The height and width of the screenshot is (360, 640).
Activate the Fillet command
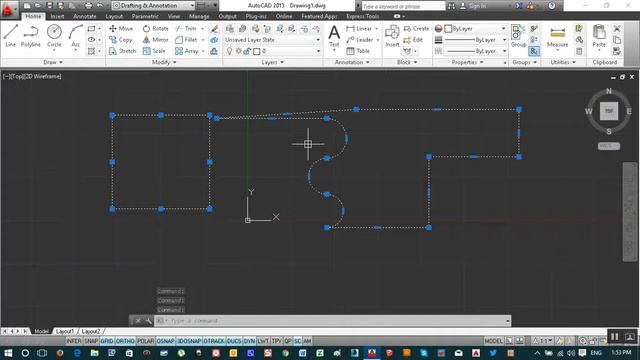(186, 40)
